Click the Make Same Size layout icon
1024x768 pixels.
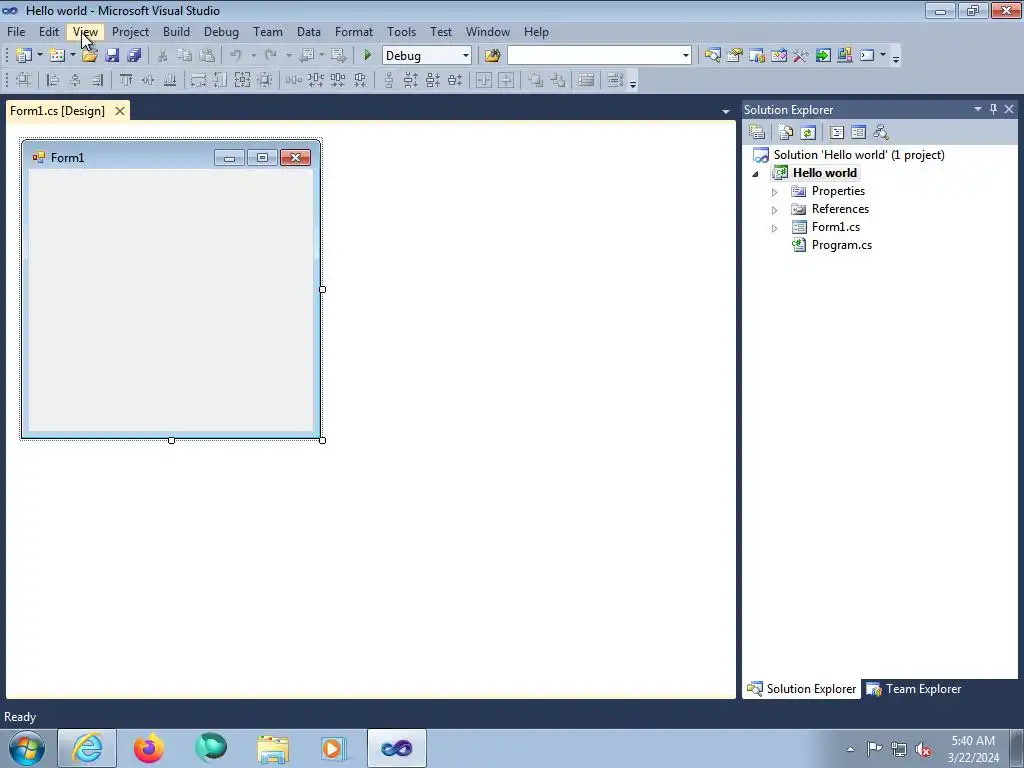pyautogui.click(x=242, y=80)
